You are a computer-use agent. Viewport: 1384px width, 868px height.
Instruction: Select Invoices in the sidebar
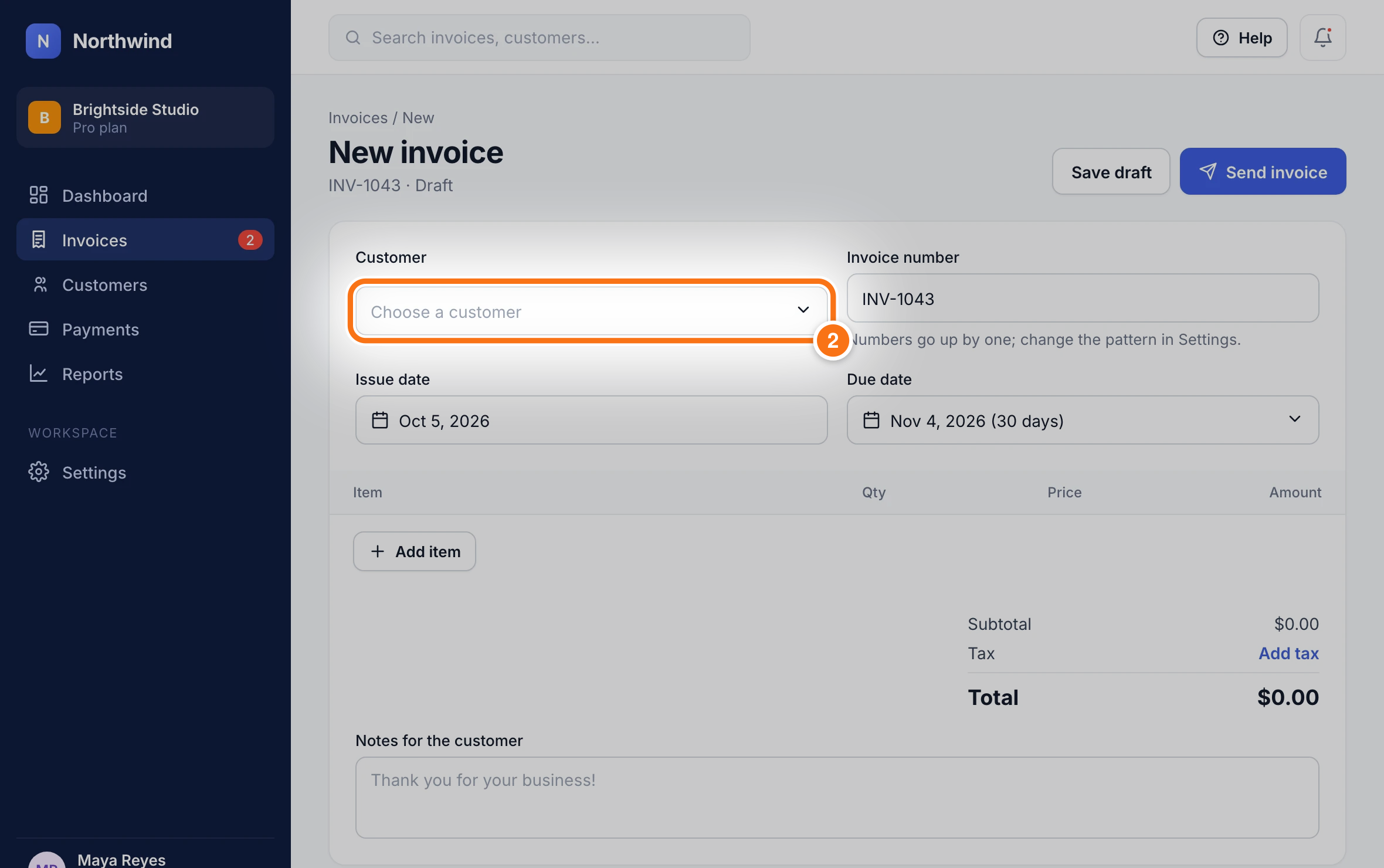145,240
